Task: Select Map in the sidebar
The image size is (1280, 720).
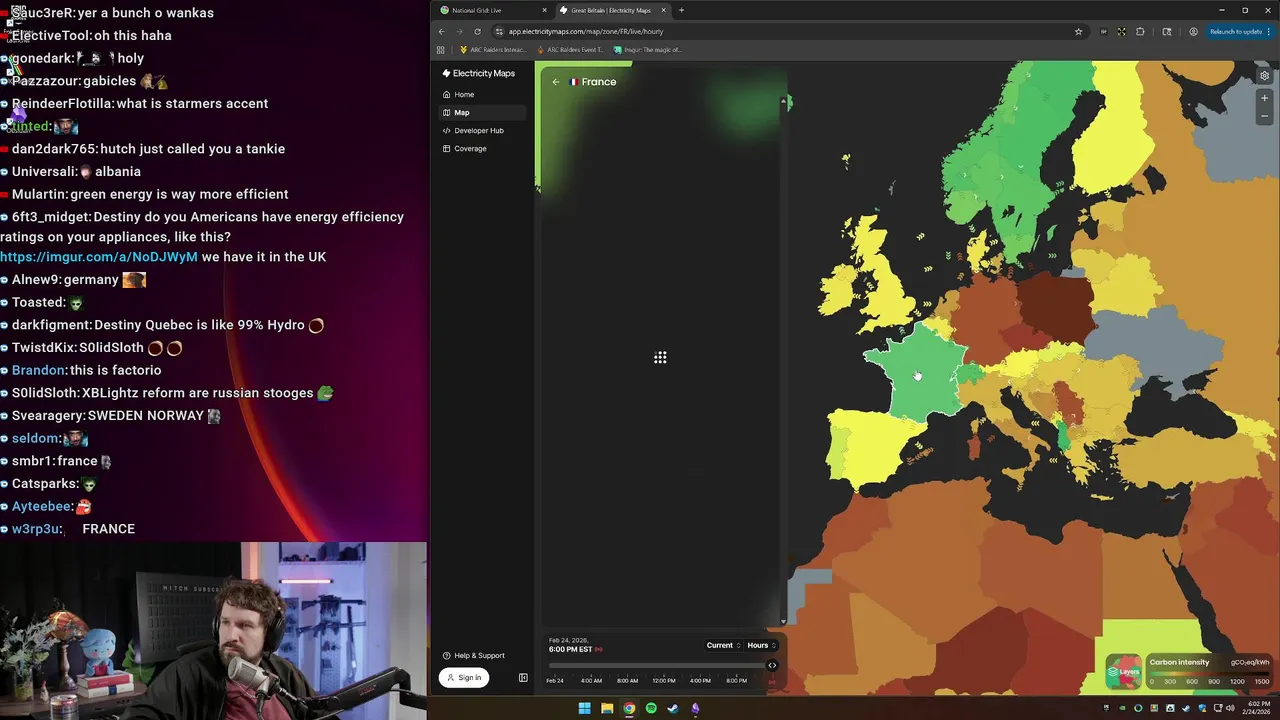Action: click(482, 112)
